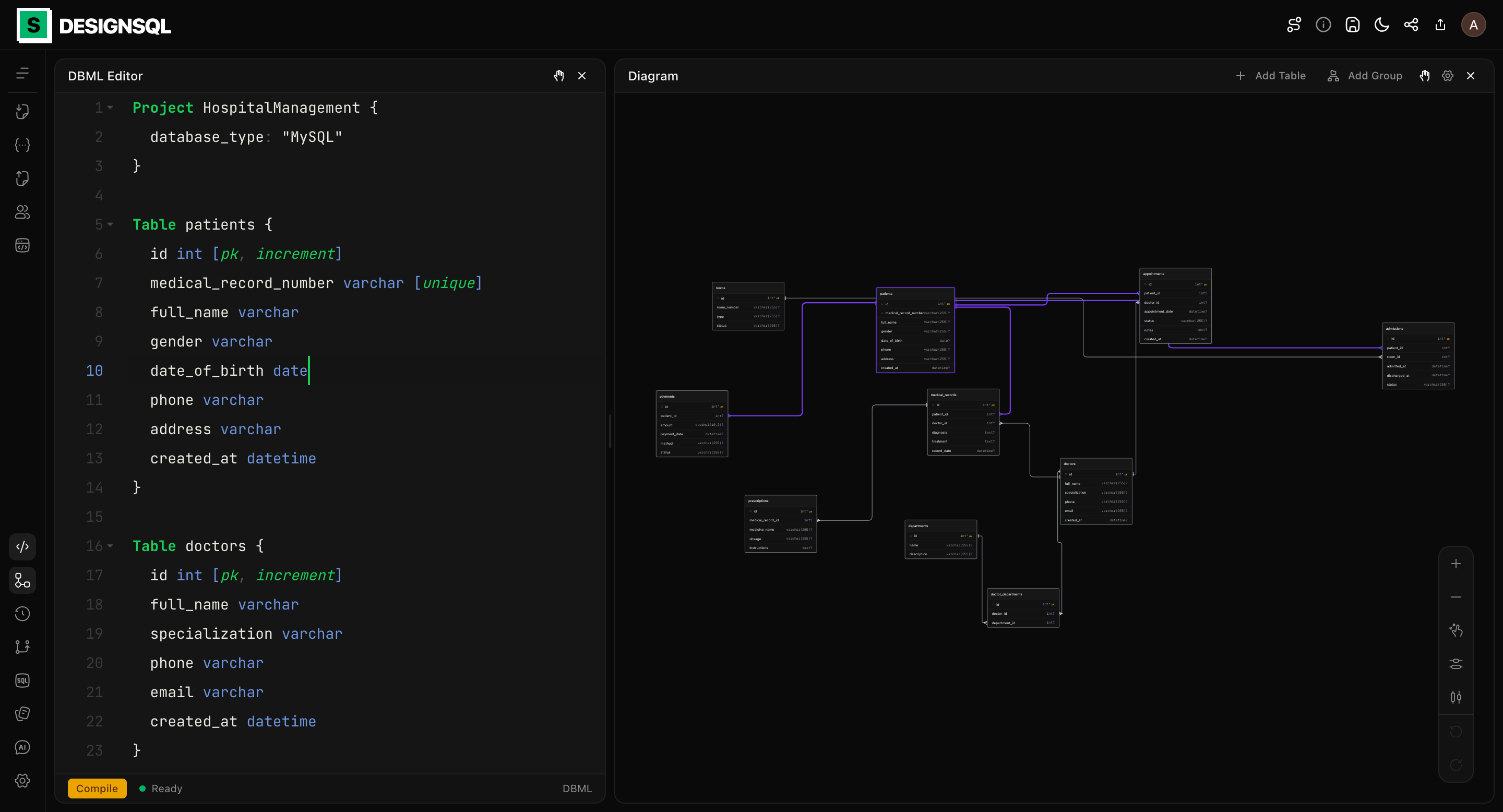Open Diagram settings gear icon
Viewport: 1503px width, 812px height.
(1448, 76)
